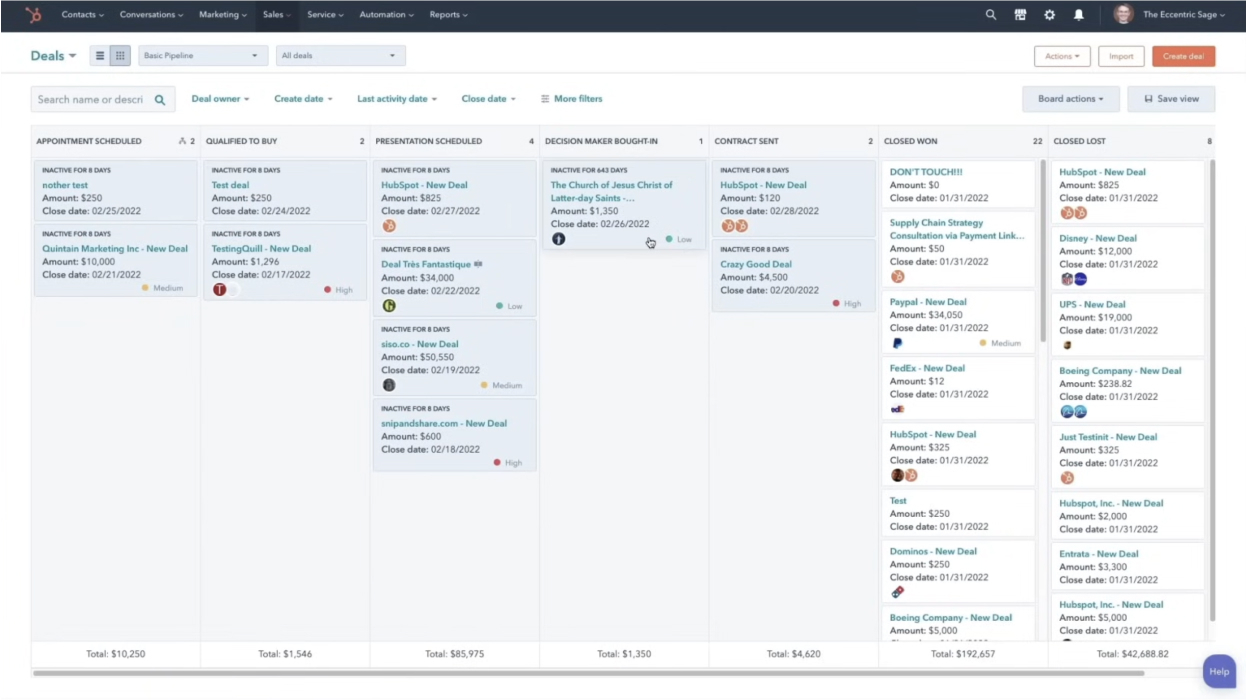Expand the Deal owner filter

coord(220,99)
